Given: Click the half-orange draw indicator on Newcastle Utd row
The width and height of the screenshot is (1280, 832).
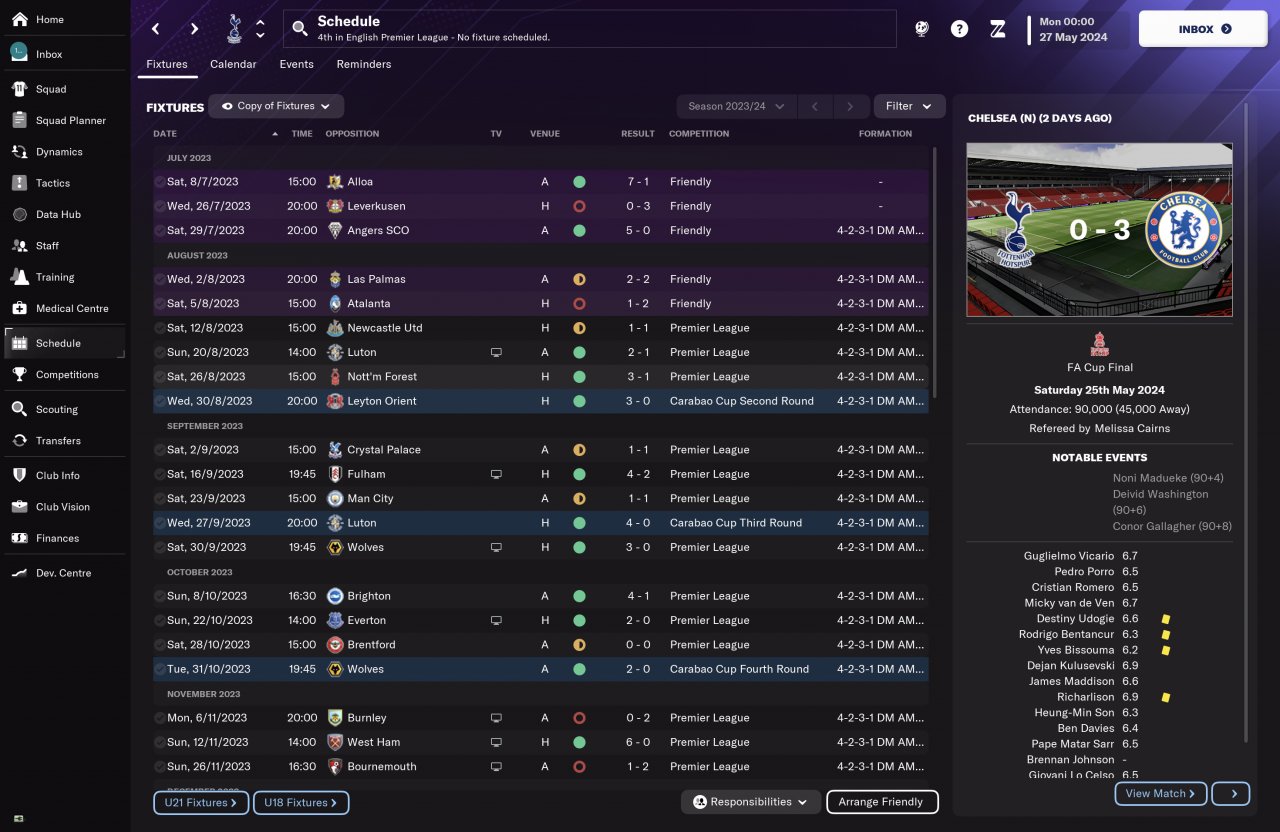Looking at the screenshot, I should coord(579,328).
